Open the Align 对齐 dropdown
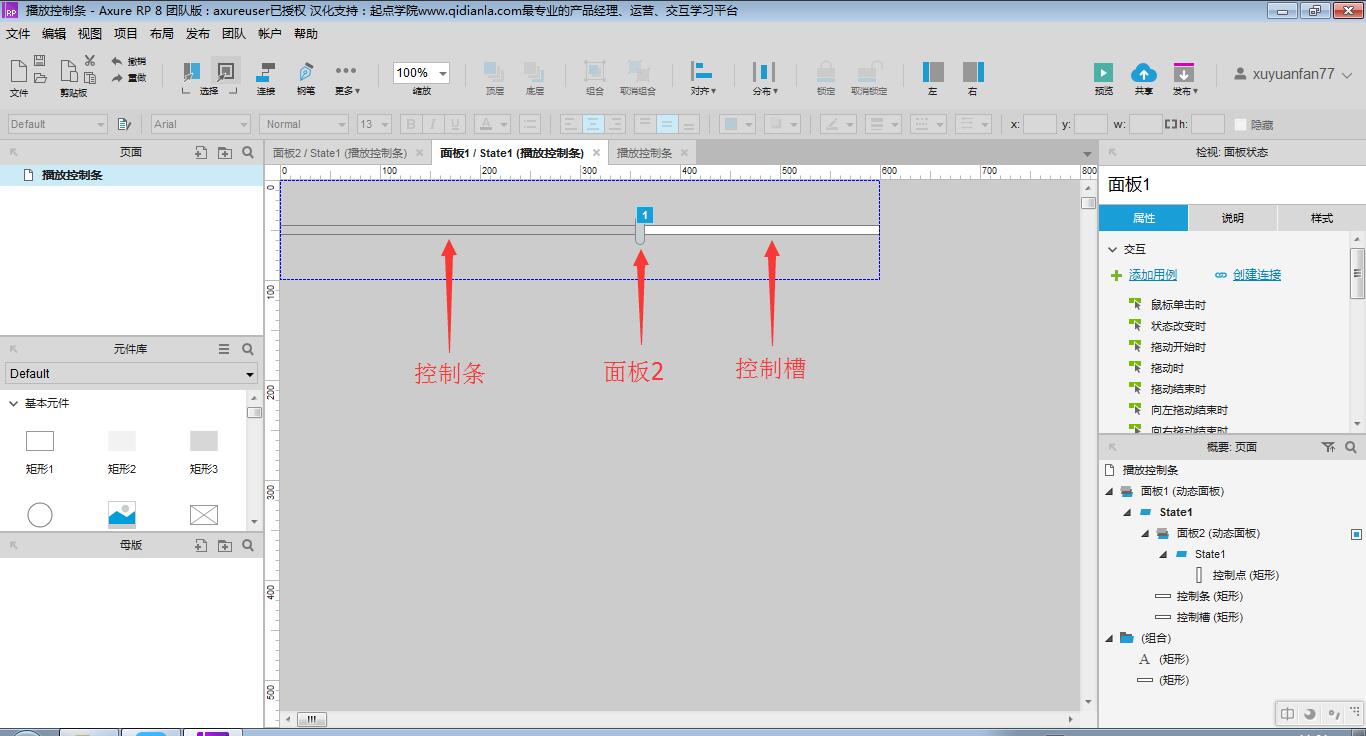Image resolution: width=1366 pixels, height=736 pixels. point(703,78)
